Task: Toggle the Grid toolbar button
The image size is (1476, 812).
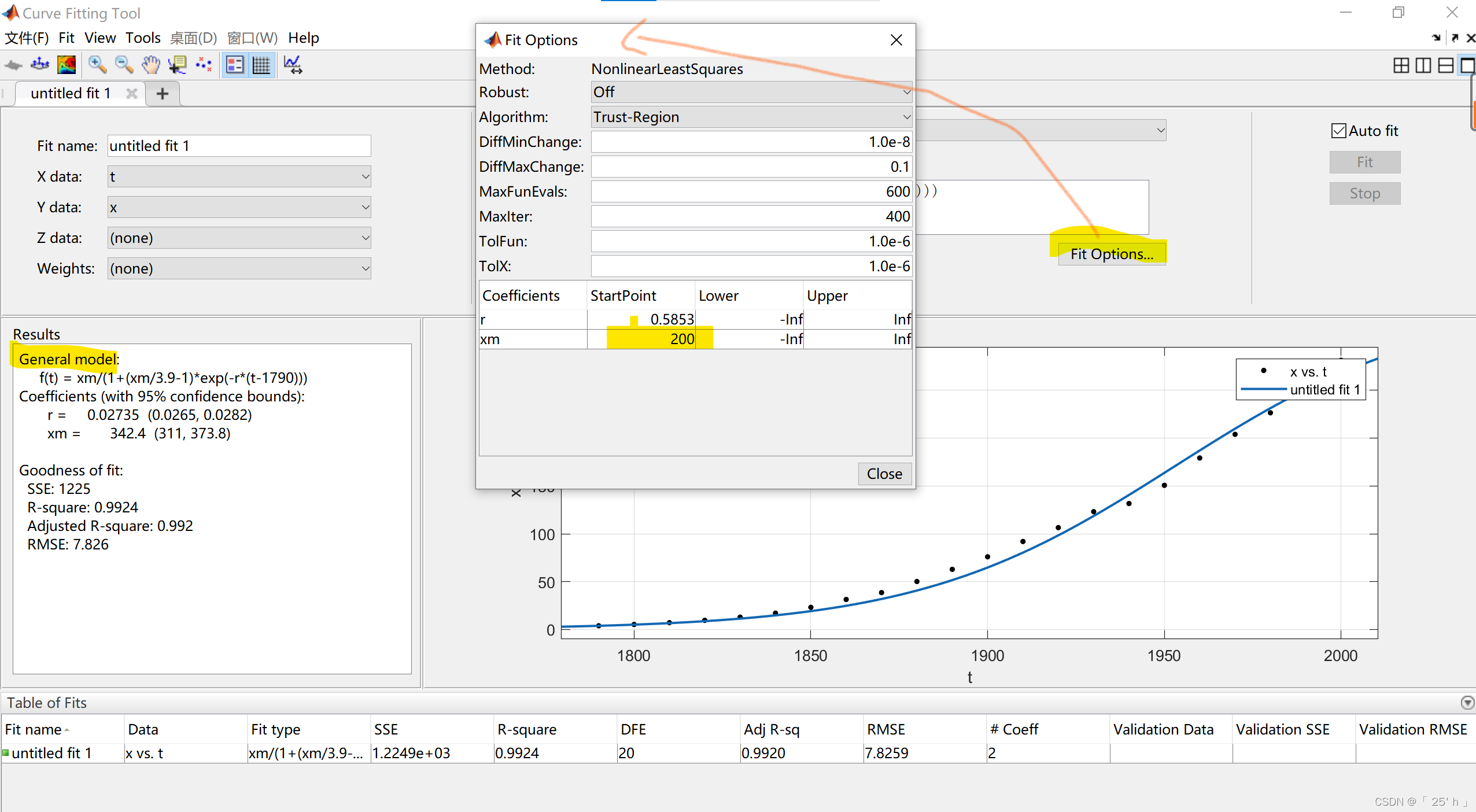Action: coord(261,65)
